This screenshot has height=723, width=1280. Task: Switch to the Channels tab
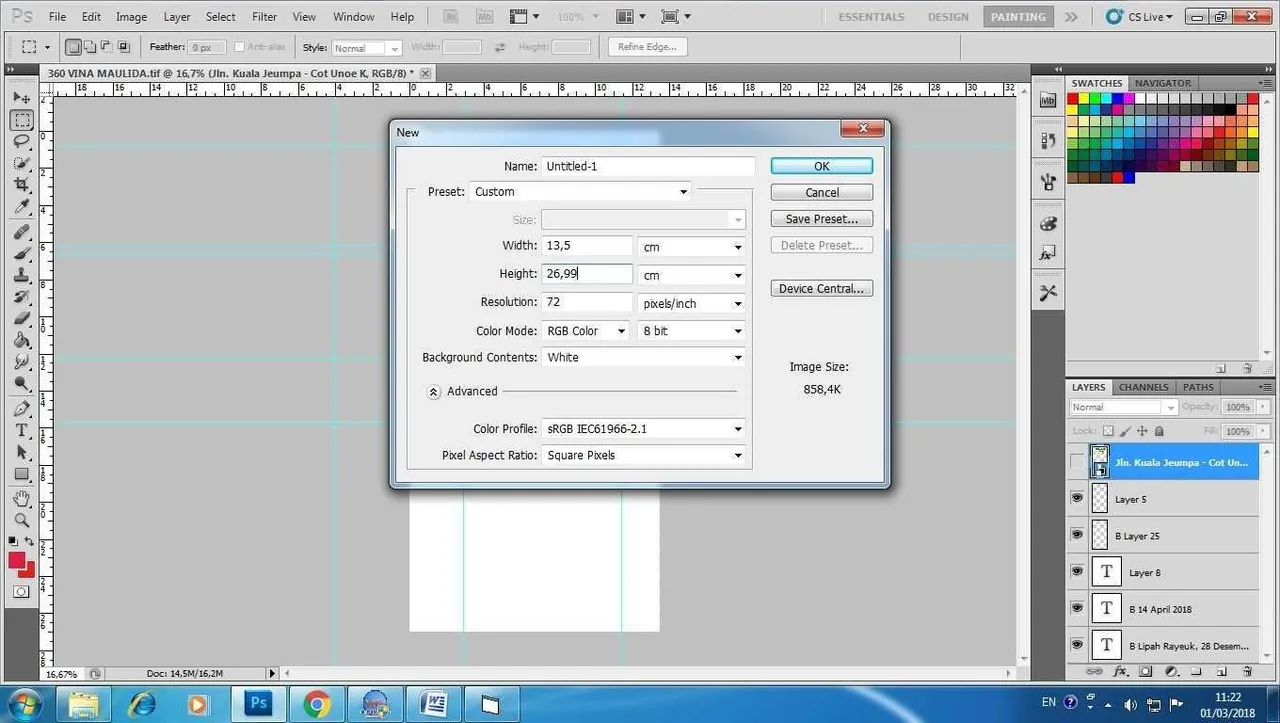tap(1143, 387)
